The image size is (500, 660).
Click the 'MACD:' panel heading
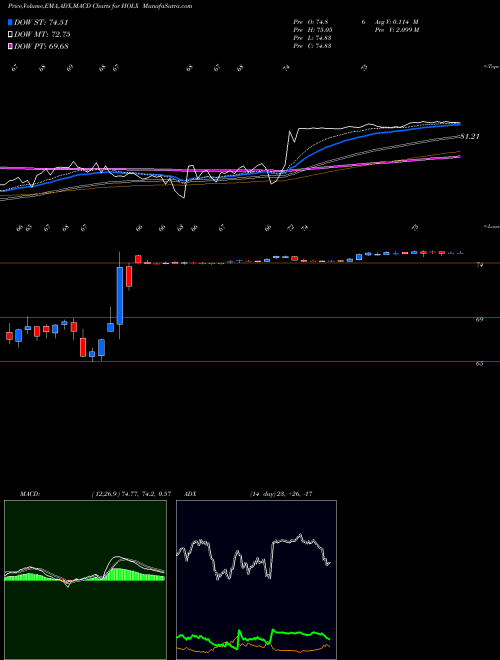pos(30,494)
